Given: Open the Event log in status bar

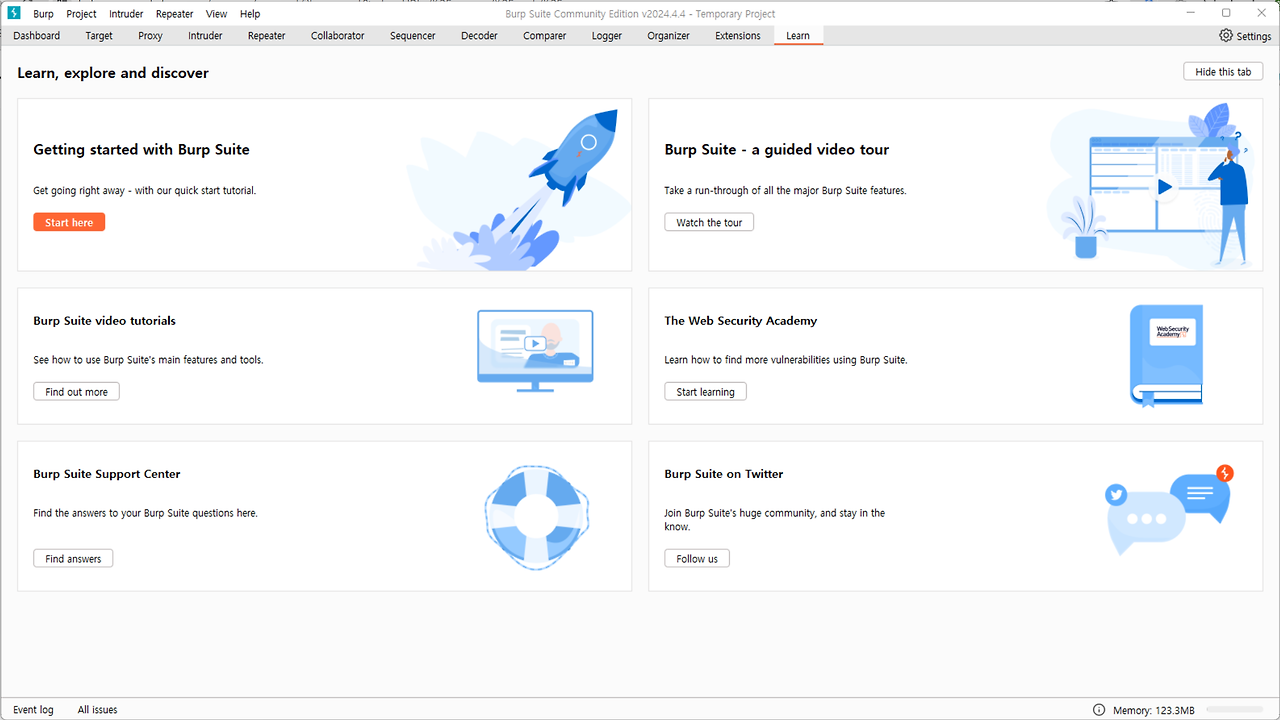Looking at the screenshot, I should pyautogui.click(x=33, y=710).
